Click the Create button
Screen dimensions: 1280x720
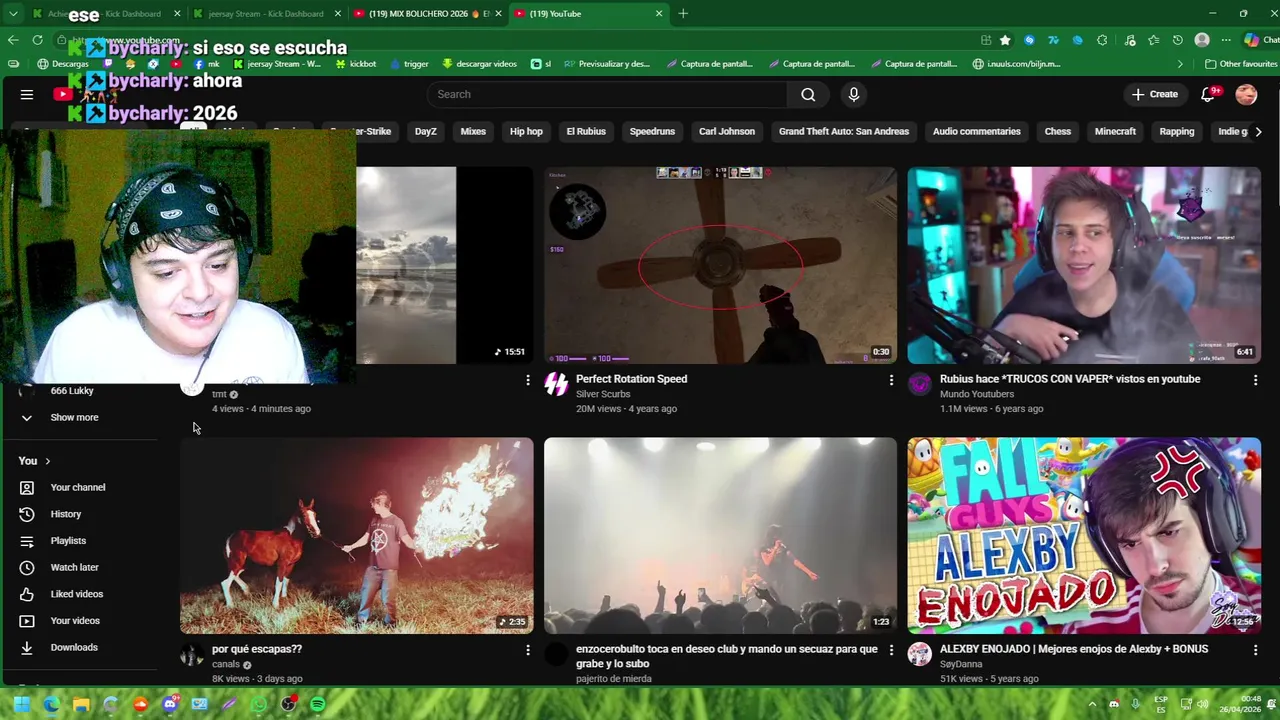[x=1154, y=94]
